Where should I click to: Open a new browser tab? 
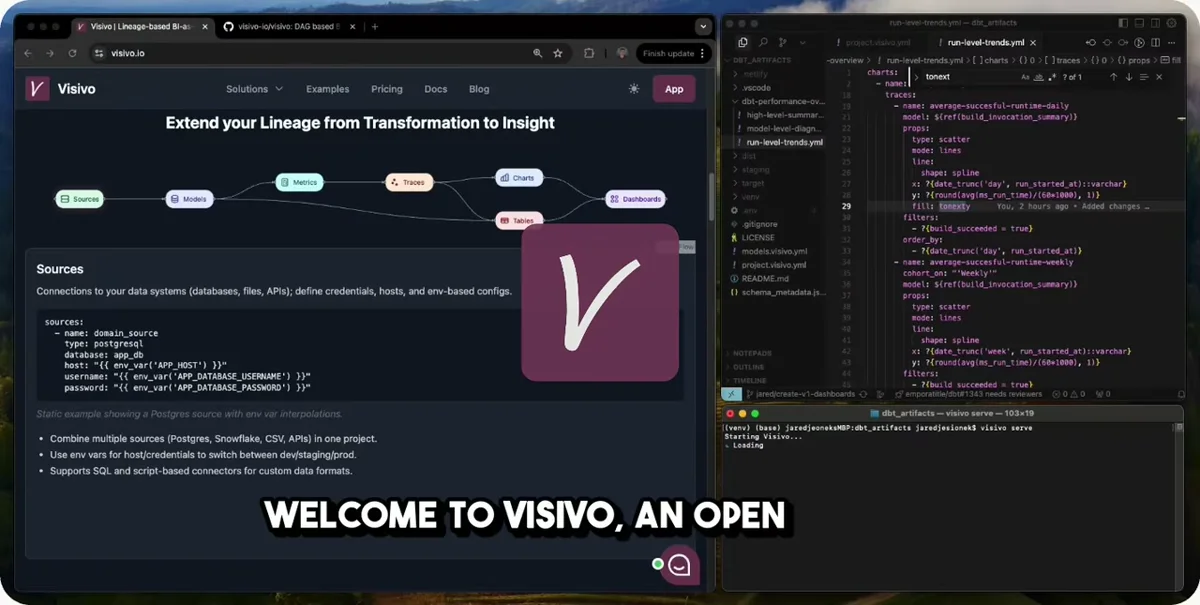375,27
